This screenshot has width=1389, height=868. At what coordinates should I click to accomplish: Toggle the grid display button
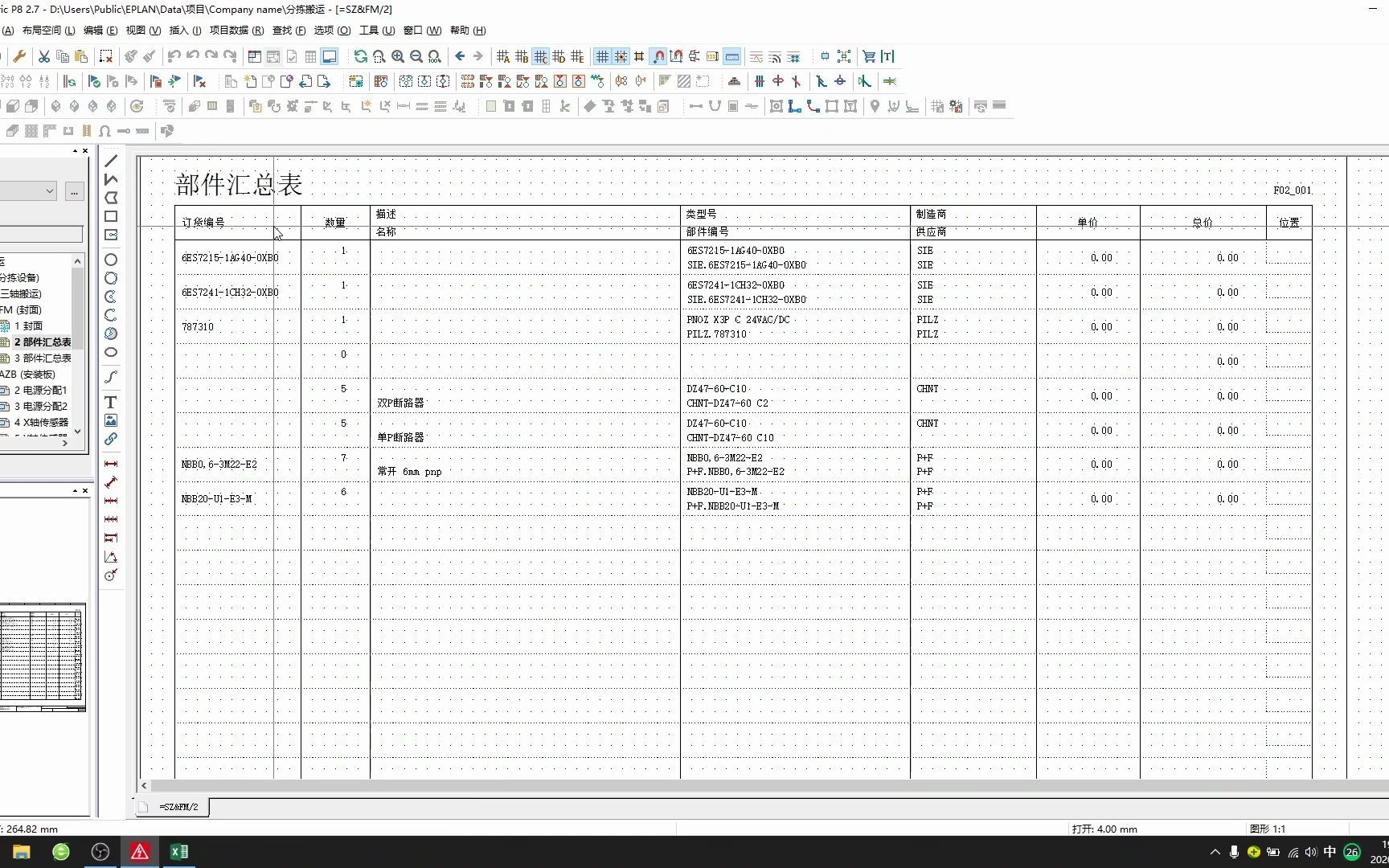pyautogui.click(x=602, y=56)
